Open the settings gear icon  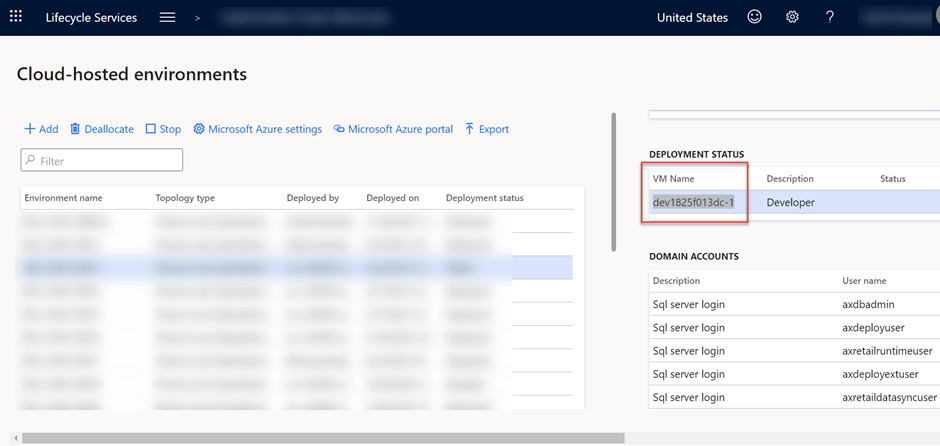pos(792,17)
